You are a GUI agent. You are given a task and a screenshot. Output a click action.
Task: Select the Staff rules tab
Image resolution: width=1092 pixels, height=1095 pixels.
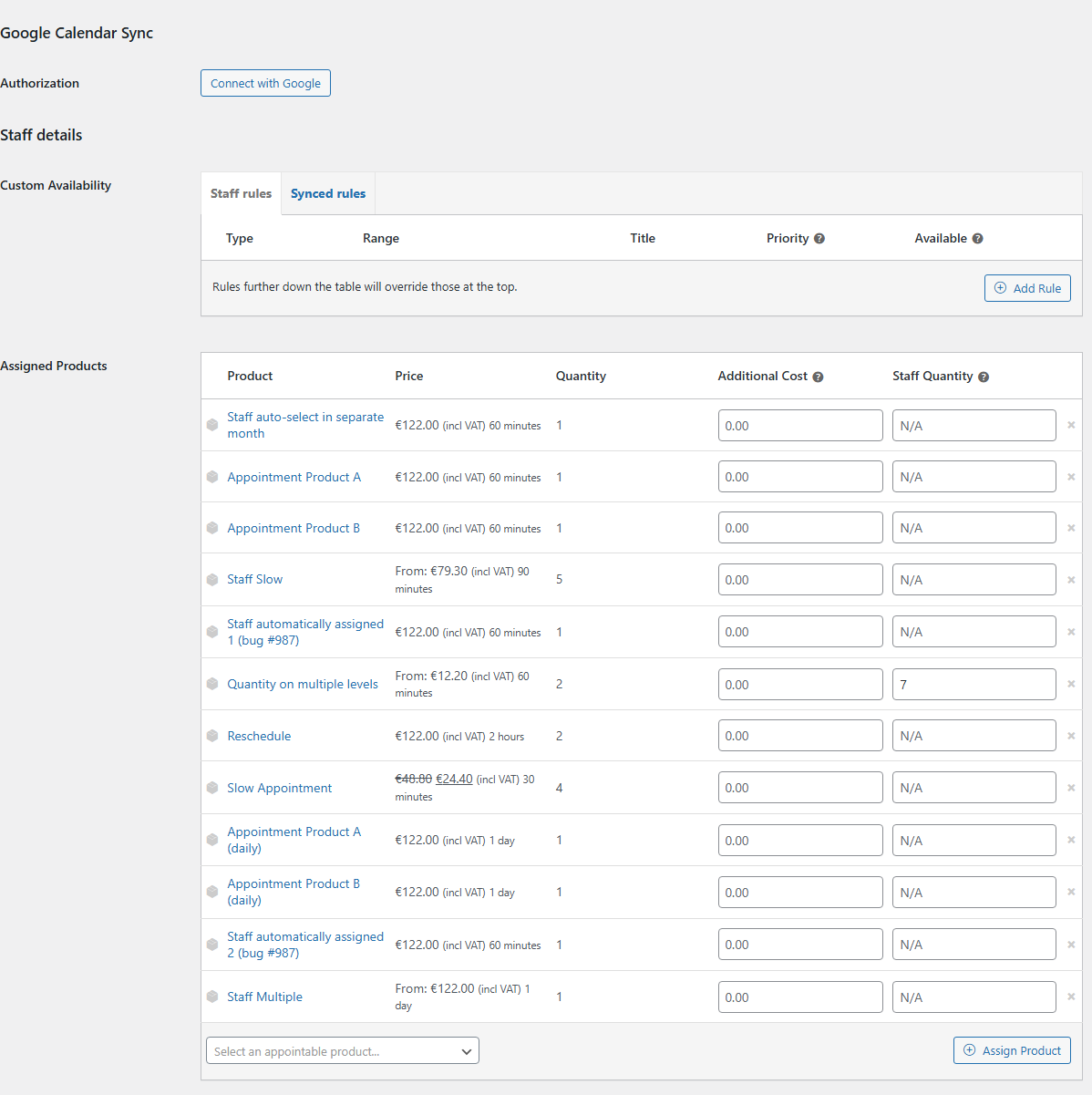click(241, 193)
